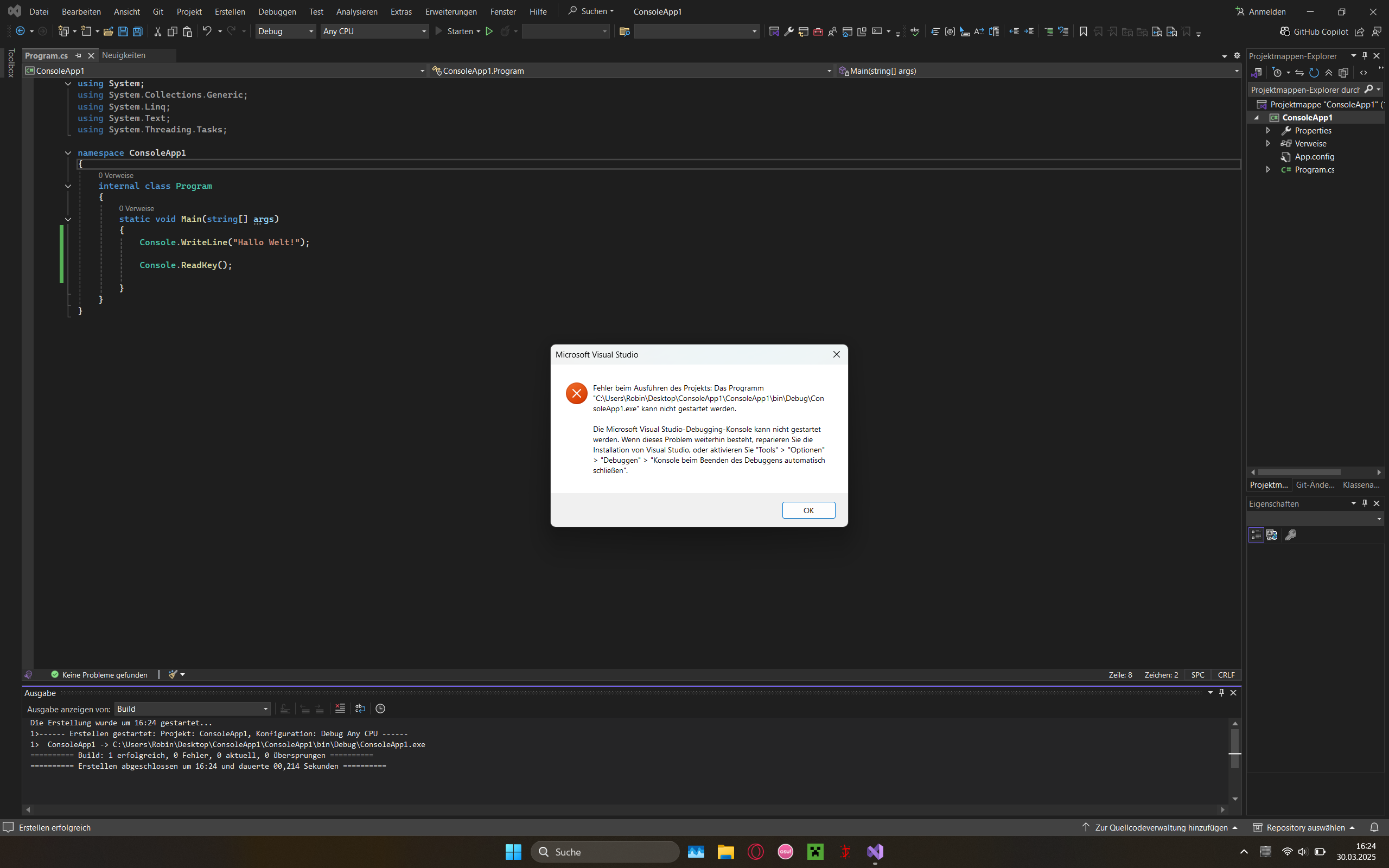Click the Increase Indent toolbar icon
1389x868 pixels.
(x=1029, y=31)
